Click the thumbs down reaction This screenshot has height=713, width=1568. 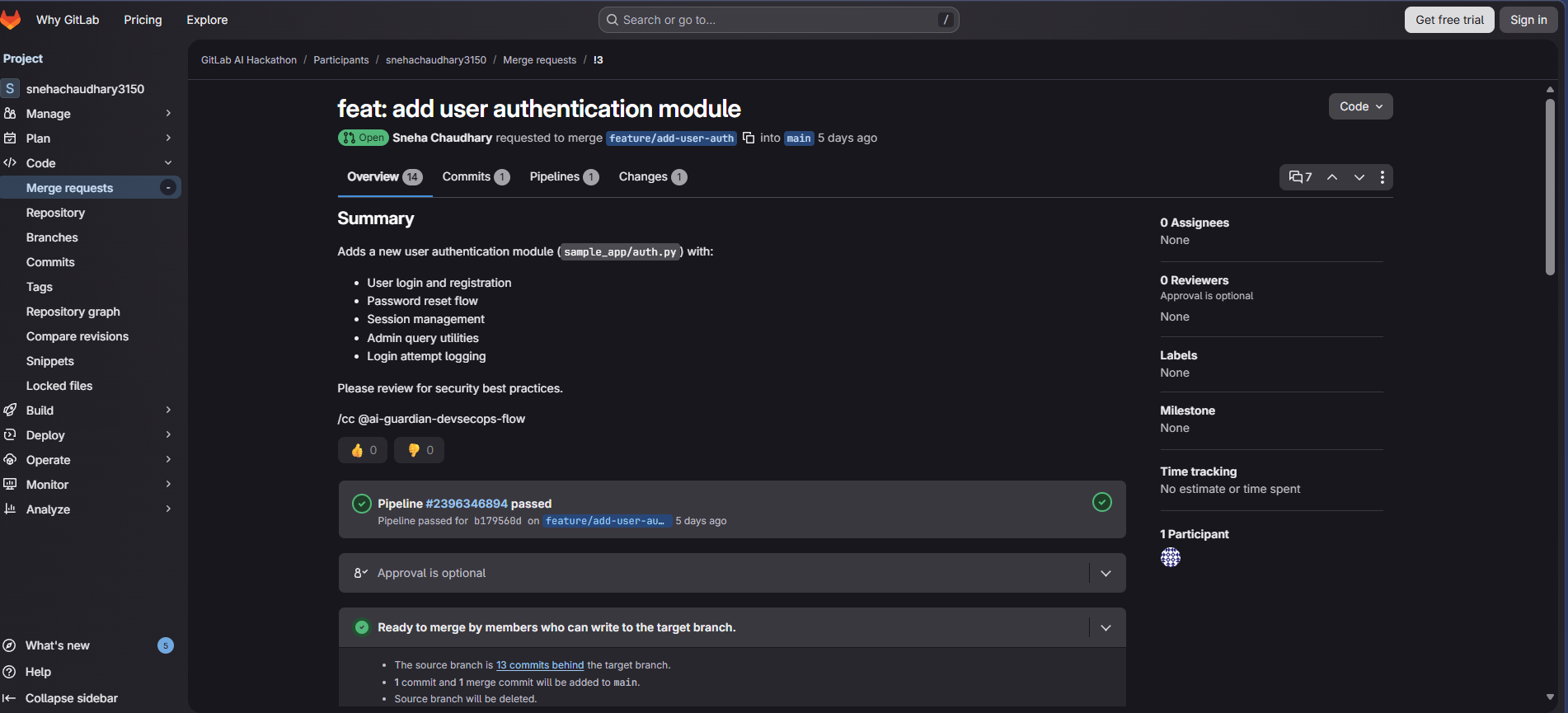pyautogui.click(x=420, y=450)
